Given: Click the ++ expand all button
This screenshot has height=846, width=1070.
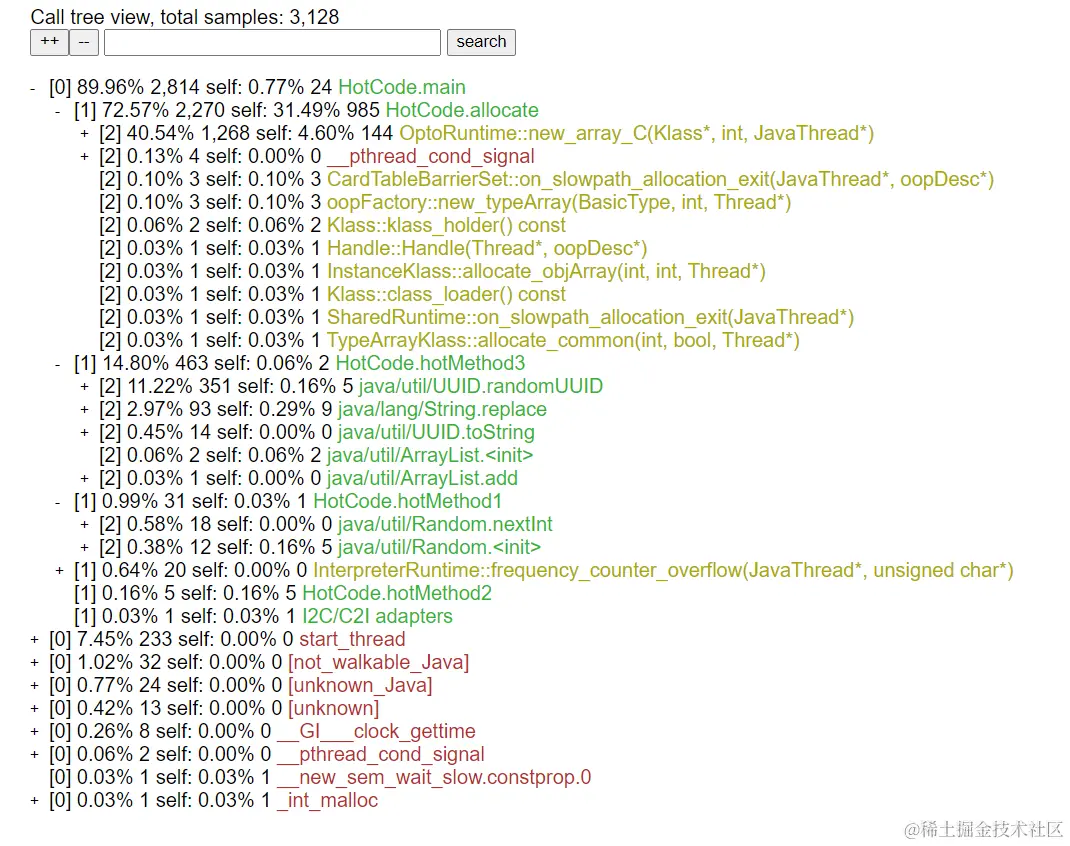Looking at the screenshot, I should (x=49, y=42).
